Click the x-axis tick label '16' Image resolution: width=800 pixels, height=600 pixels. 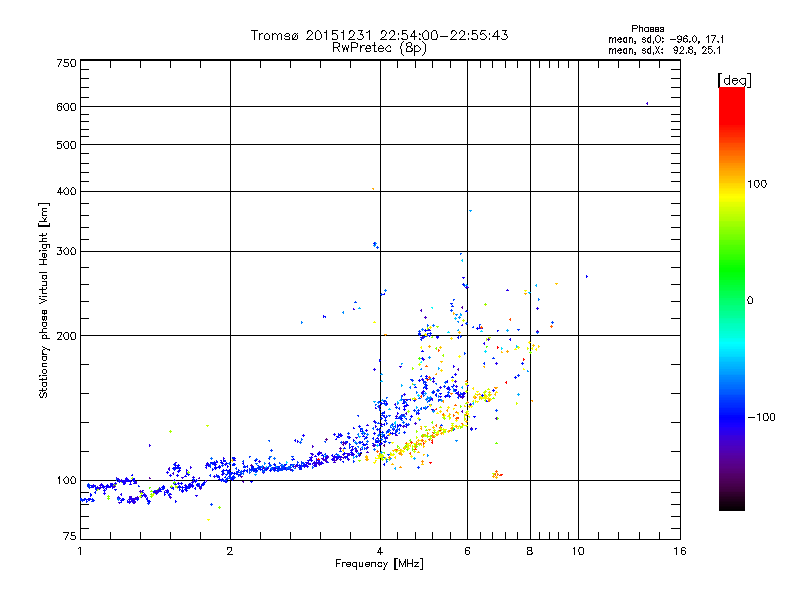[x=680, y=551]
